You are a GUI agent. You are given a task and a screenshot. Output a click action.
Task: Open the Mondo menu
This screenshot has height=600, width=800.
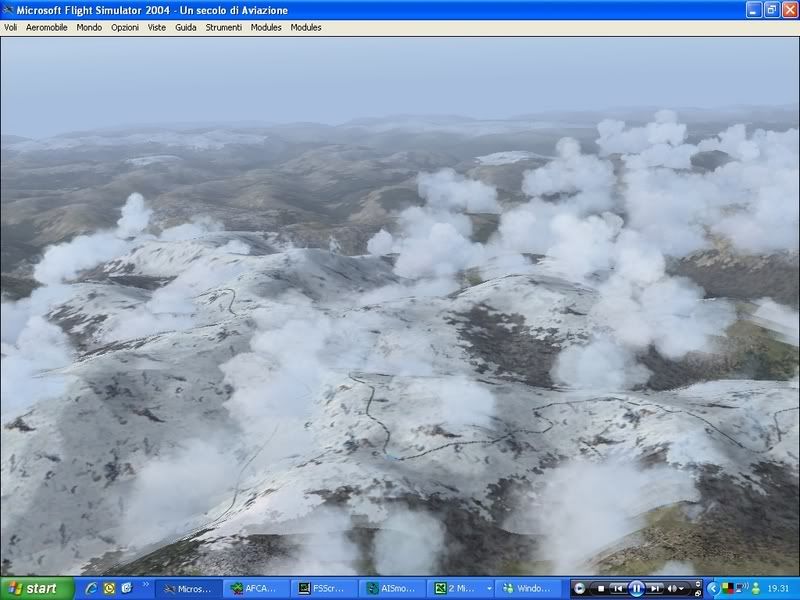[89, 28]
